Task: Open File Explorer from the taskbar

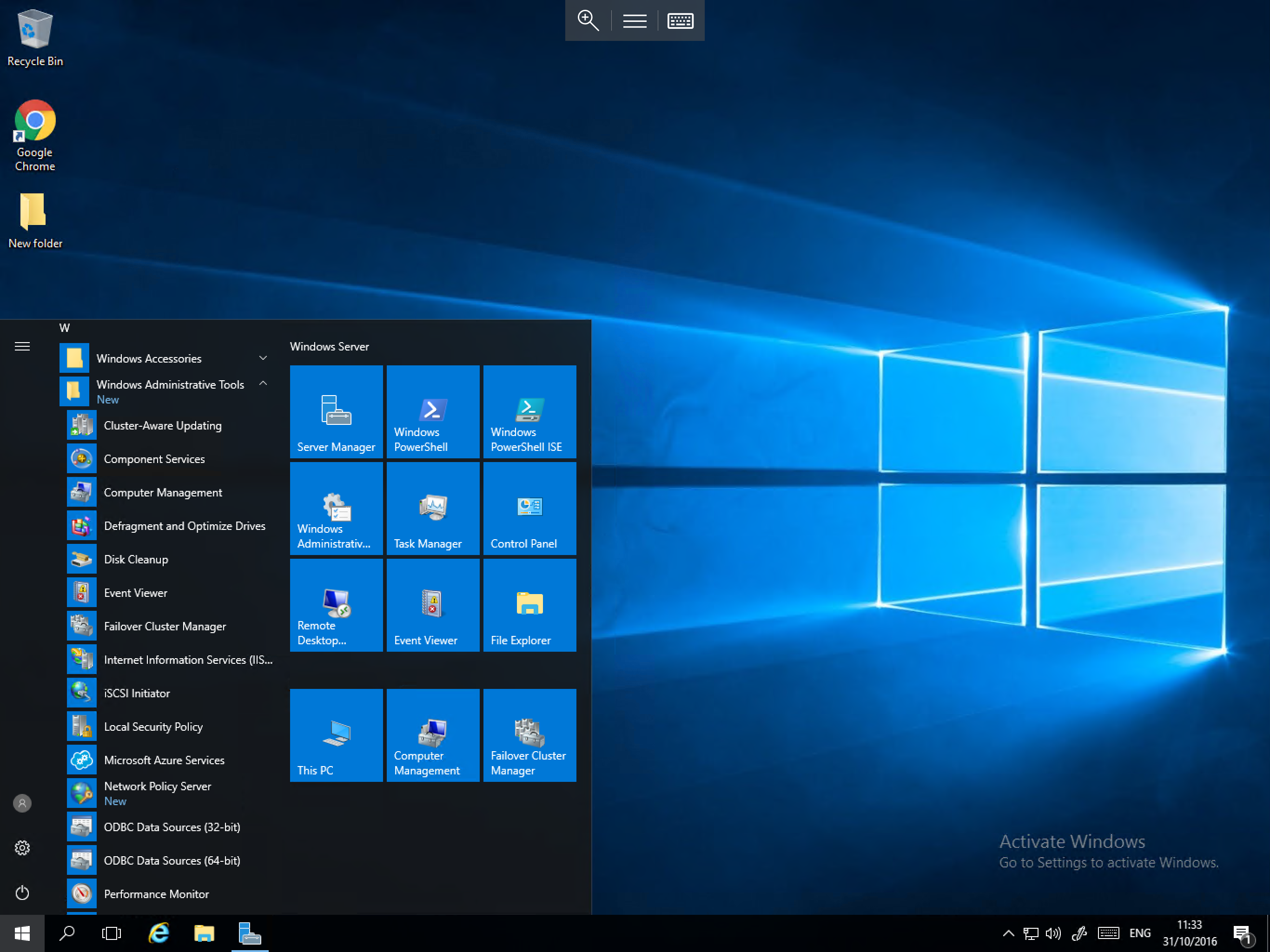Action: [x=204, y=933]
